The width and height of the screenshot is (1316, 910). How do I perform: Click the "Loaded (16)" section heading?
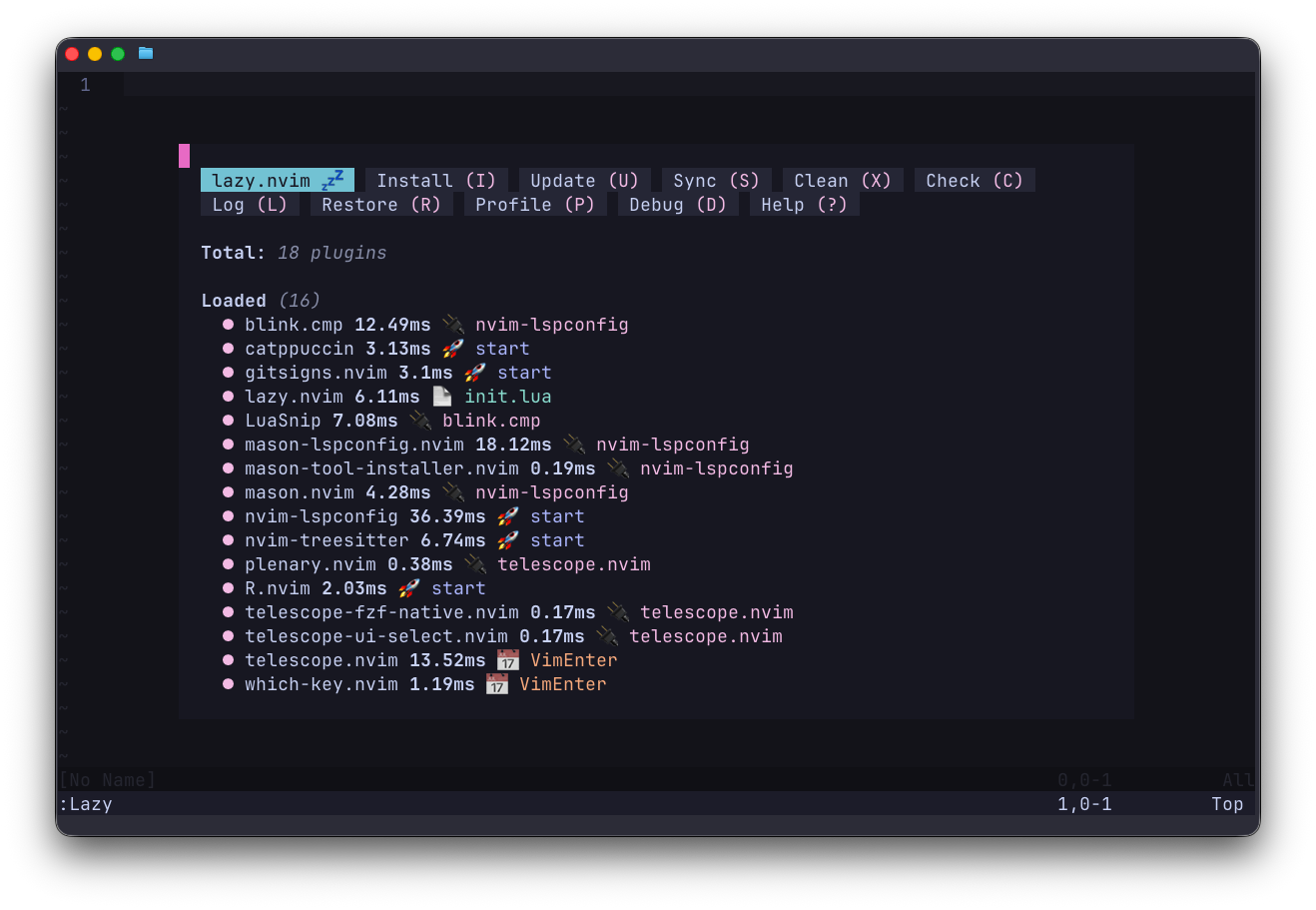pos(261,301)
